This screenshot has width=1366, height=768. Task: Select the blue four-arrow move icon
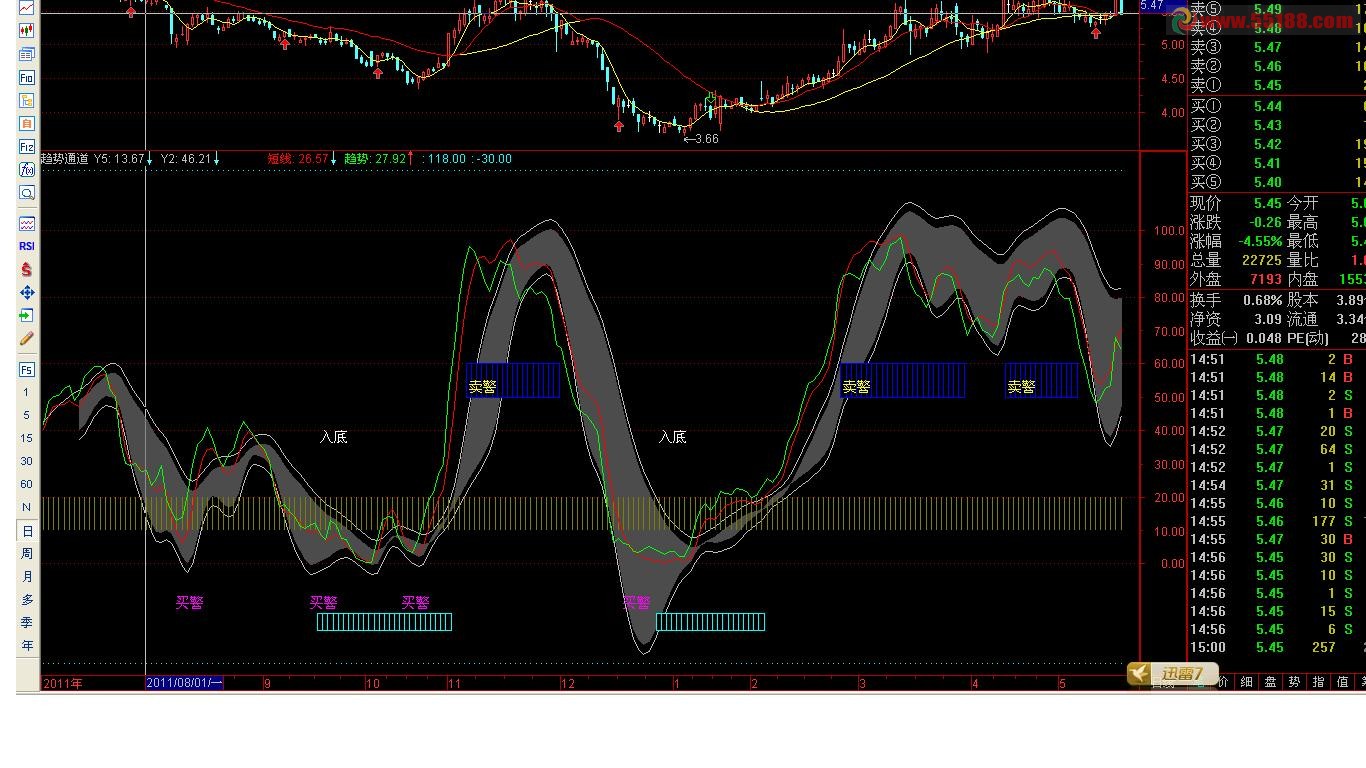pos(27,292)
